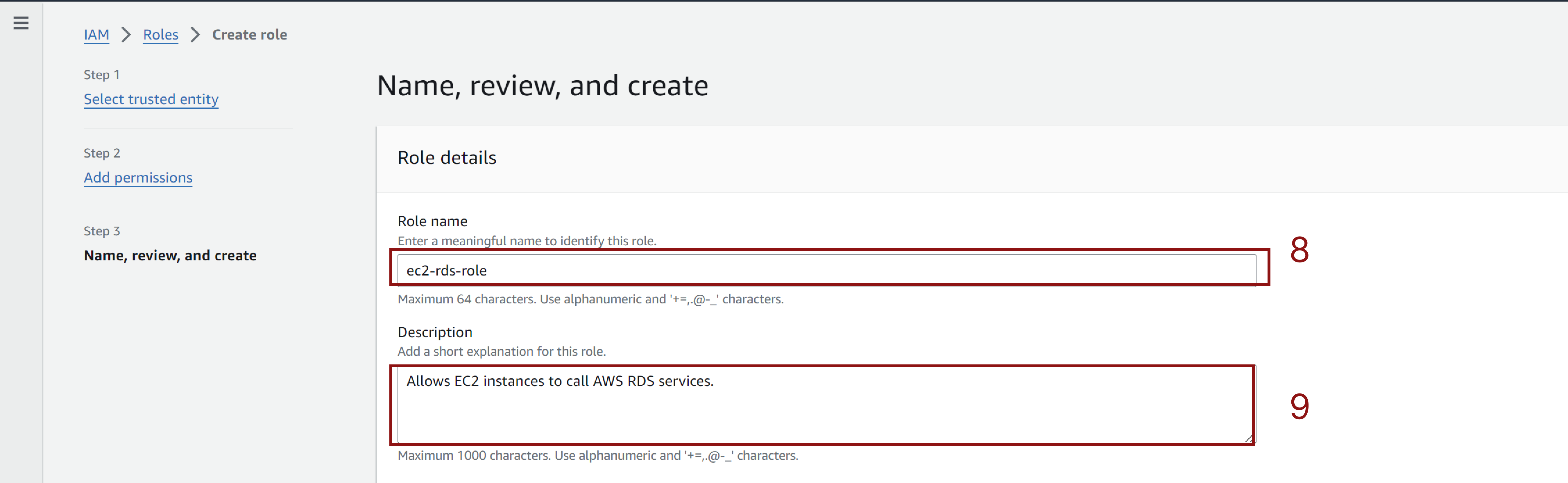Click the Step 2 label
This screenshot has height=483, width=1568.
(x=102, y=153)
